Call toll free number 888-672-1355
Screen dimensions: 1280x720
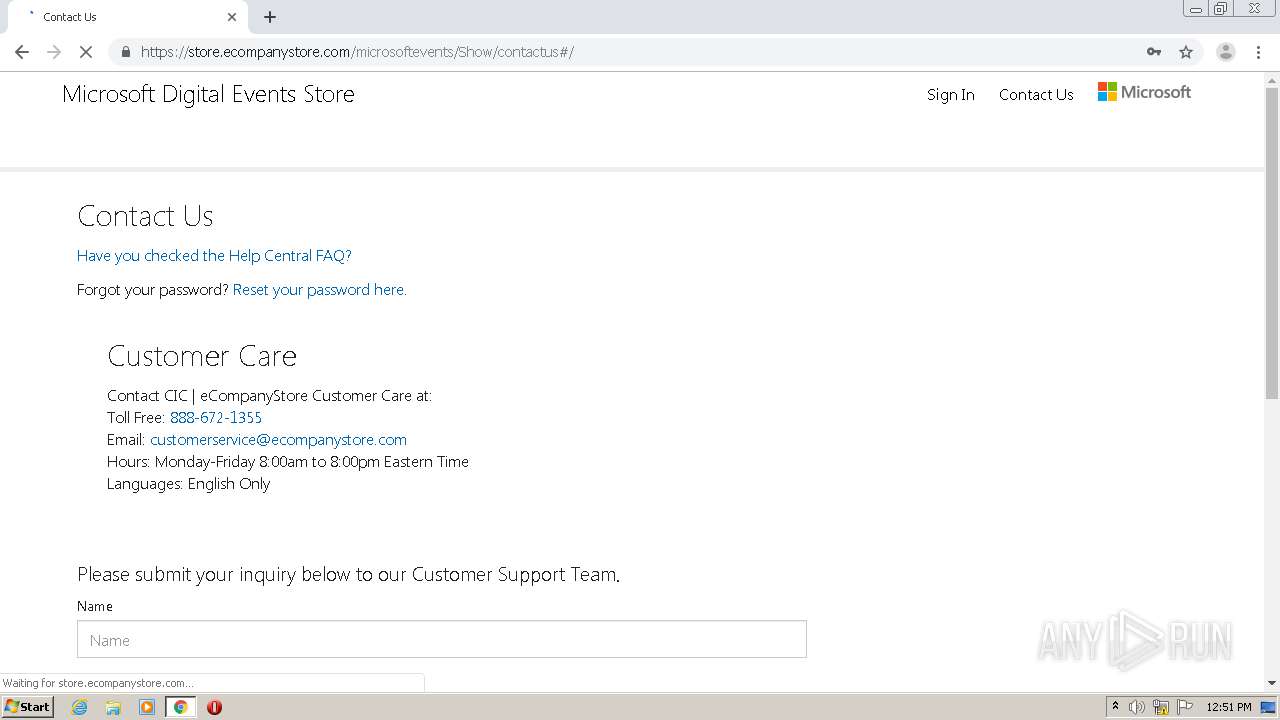click(x=216, y=418)
